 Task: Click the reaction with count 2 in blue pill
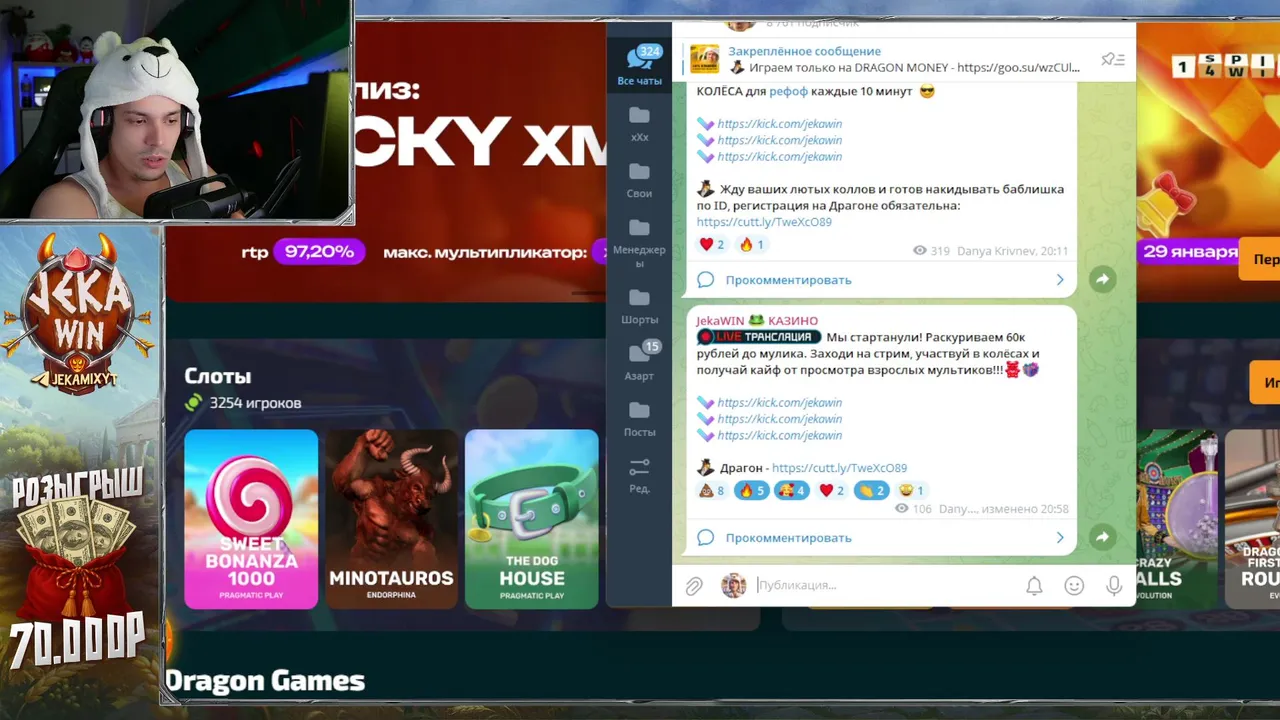click(x=871, y=490)
